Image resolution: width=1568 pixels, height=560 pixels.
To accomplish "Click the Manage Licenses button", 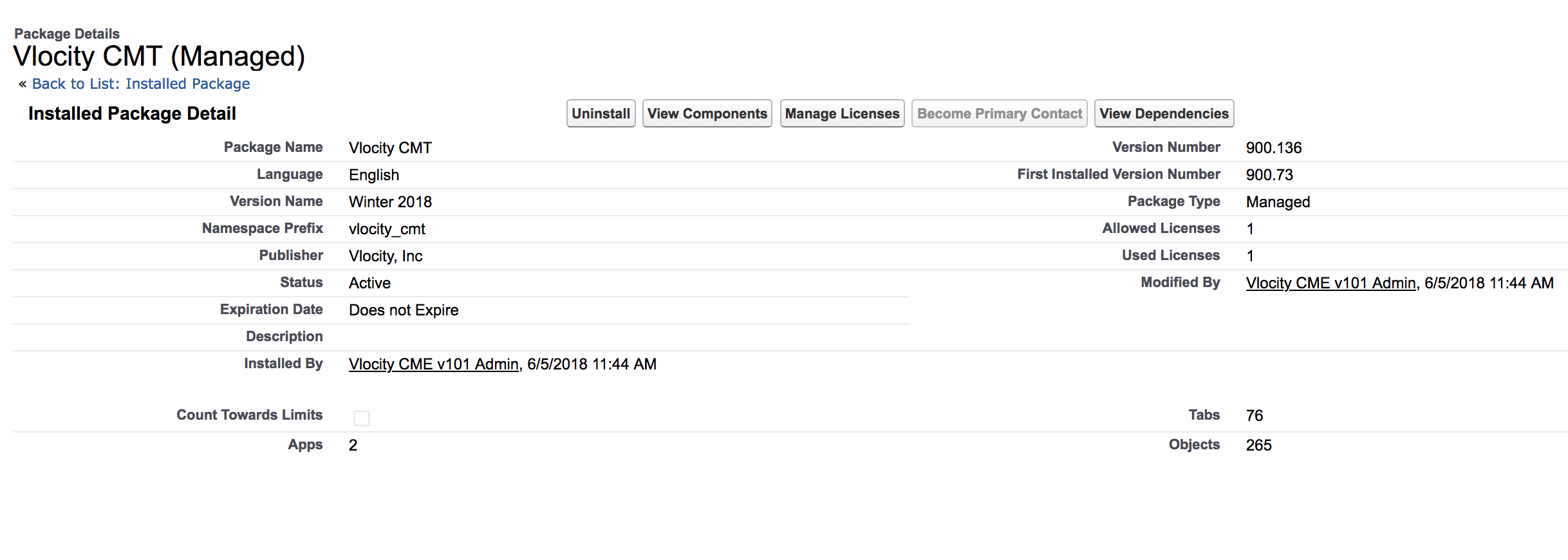I will [x=841, y=113].
